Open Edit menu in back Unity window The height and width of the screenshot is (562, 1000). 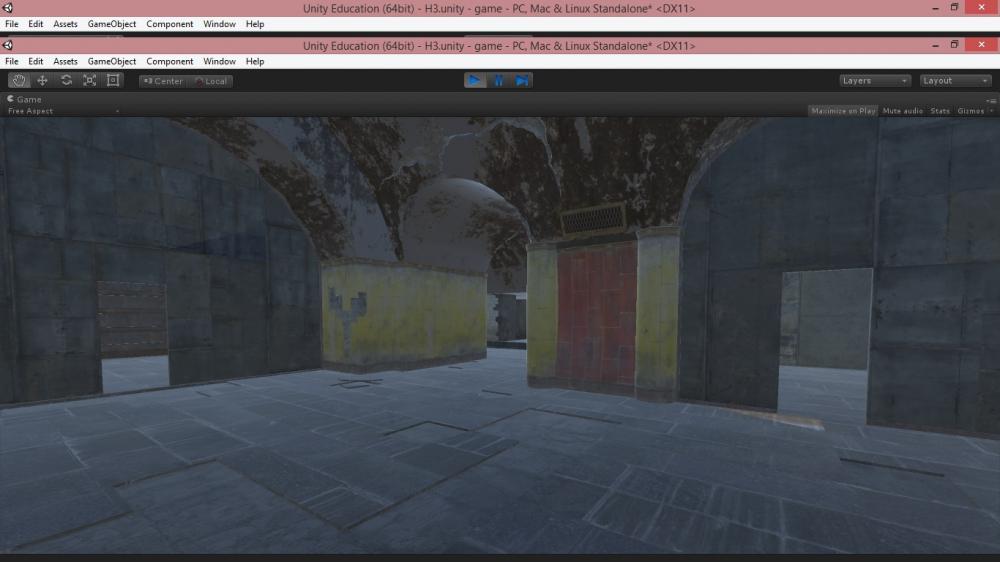(x=36, y=24)
